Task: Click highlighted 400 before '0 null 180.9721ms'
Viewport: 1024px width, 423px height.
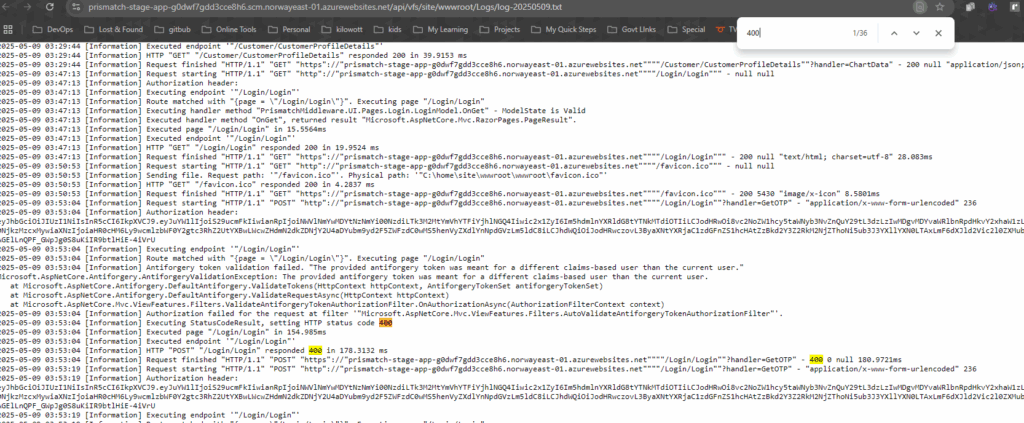Action: [x=816, y=359]
